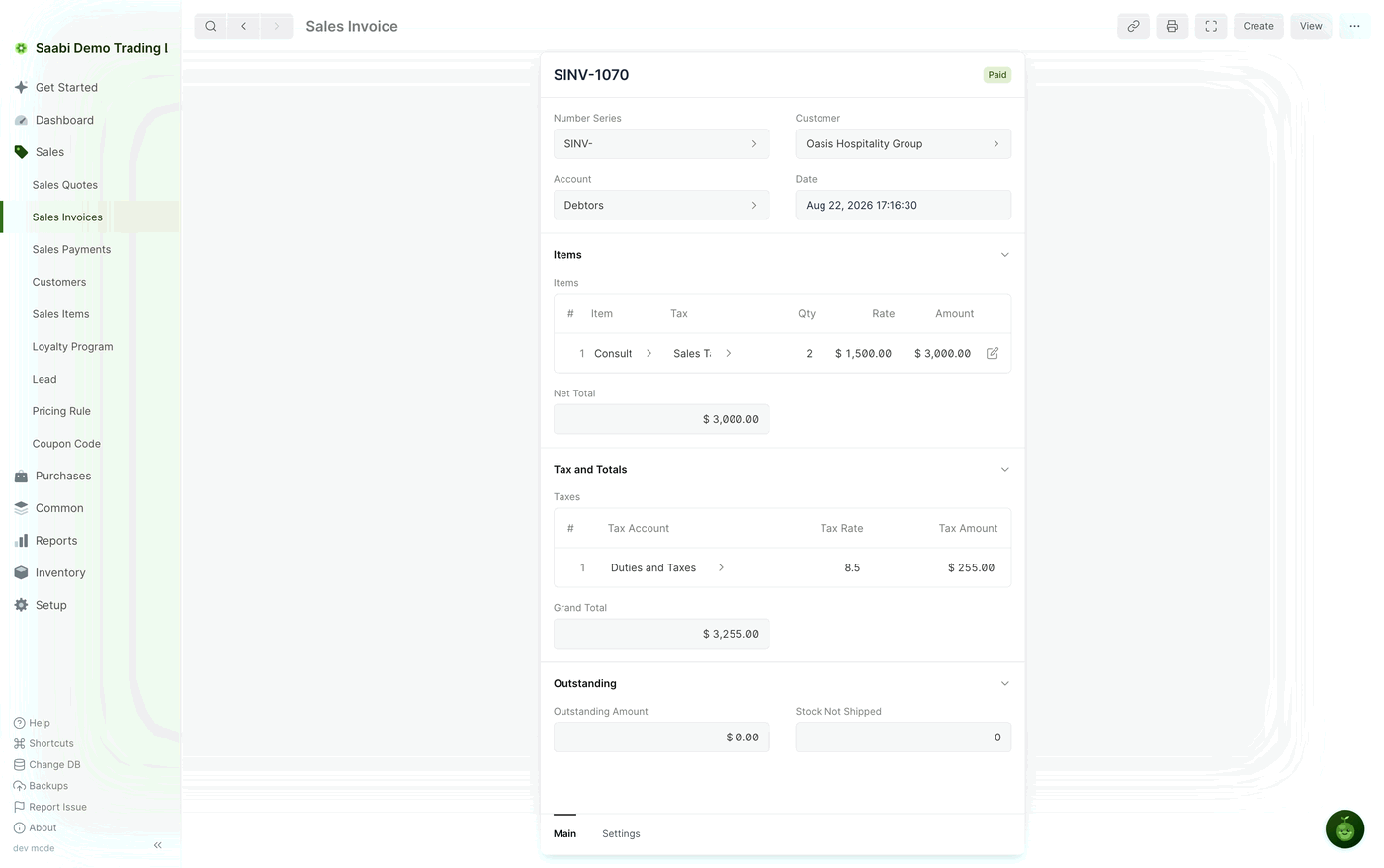This screenshot has width=1384, height=868.
Task: Collapse the Outstanding section chevron
Action: [1004, 684]
